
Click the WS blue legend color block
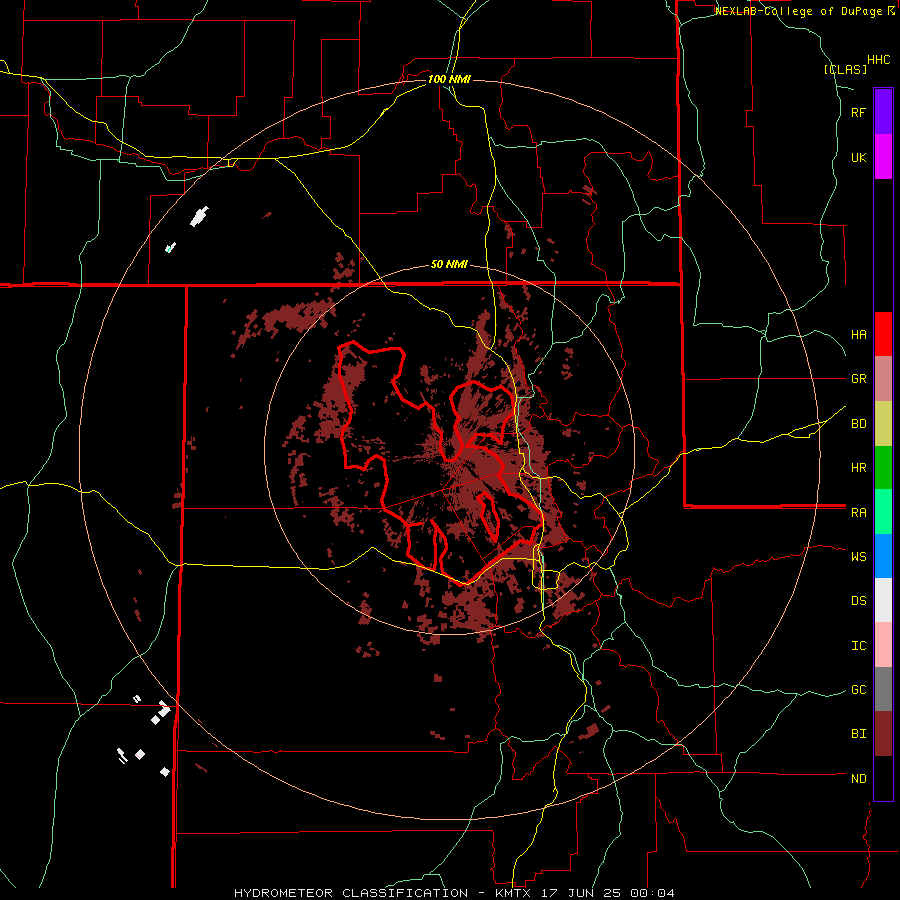(x=883, y=556)
